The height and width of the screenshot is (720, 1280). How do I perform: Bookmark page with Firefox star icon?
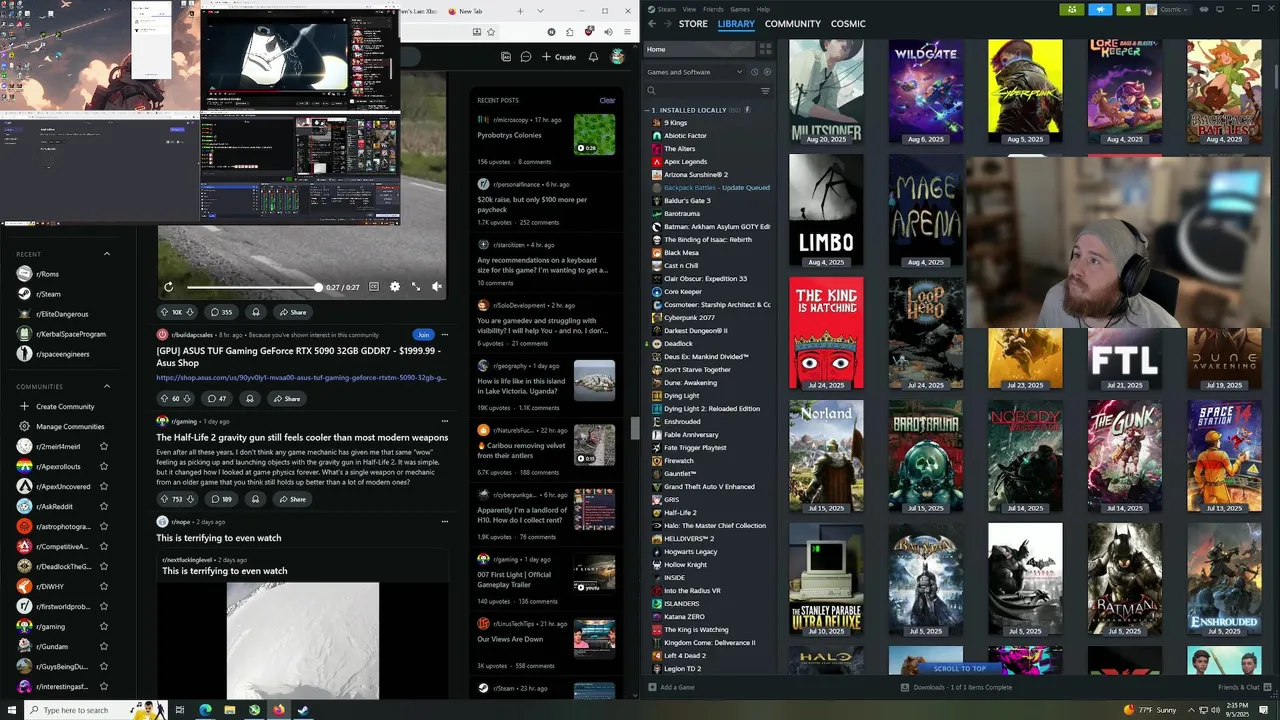(x=491, y=32)
